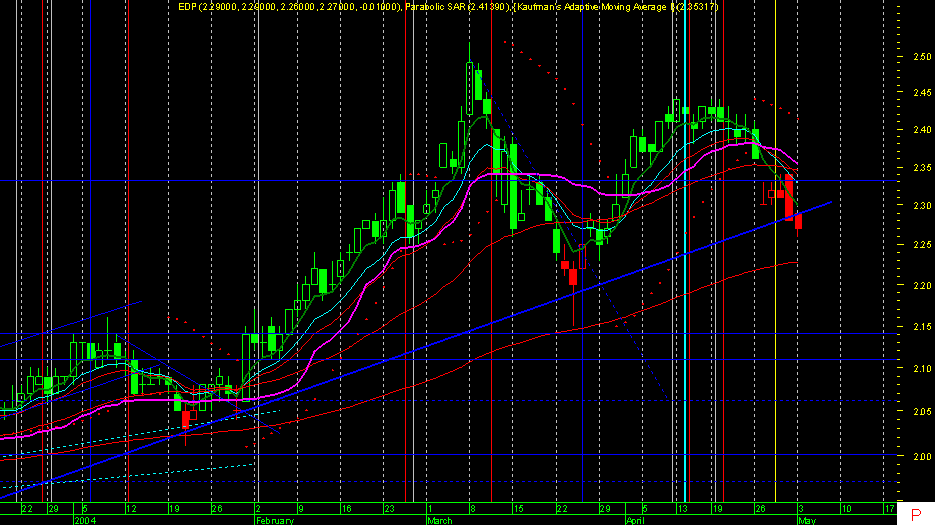
Task: Click the red P icon in corner
Action: coord(916,515)
